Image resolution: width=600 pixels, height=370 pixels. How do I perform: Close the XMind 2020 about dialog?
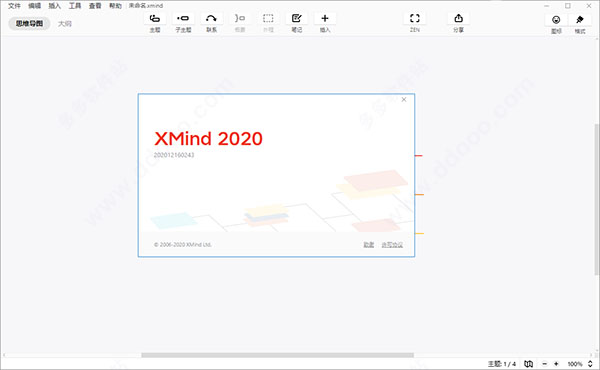tap(404, 99)
